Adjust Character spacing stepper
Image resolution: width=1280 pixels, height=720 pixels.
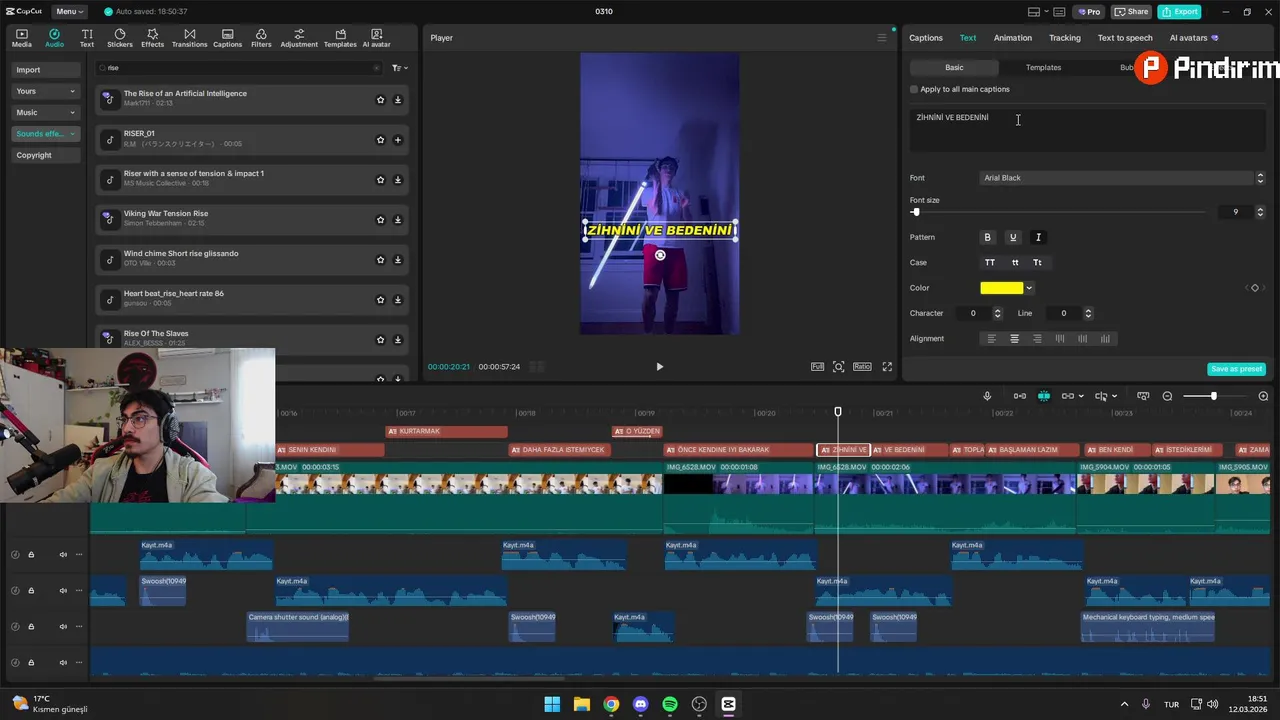997,313
